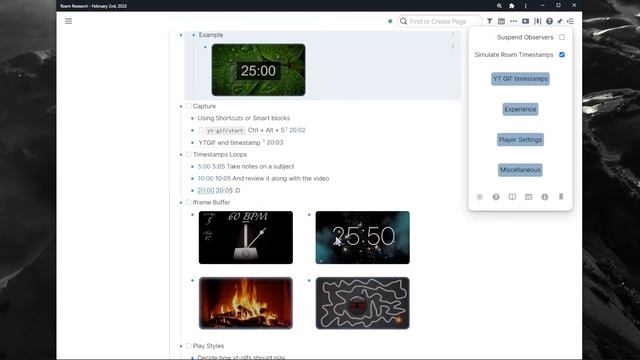Click the open book icon in the popup footer
Image resolution: width=640 pixels, height=360 pixels.
[x=512, y=197]
